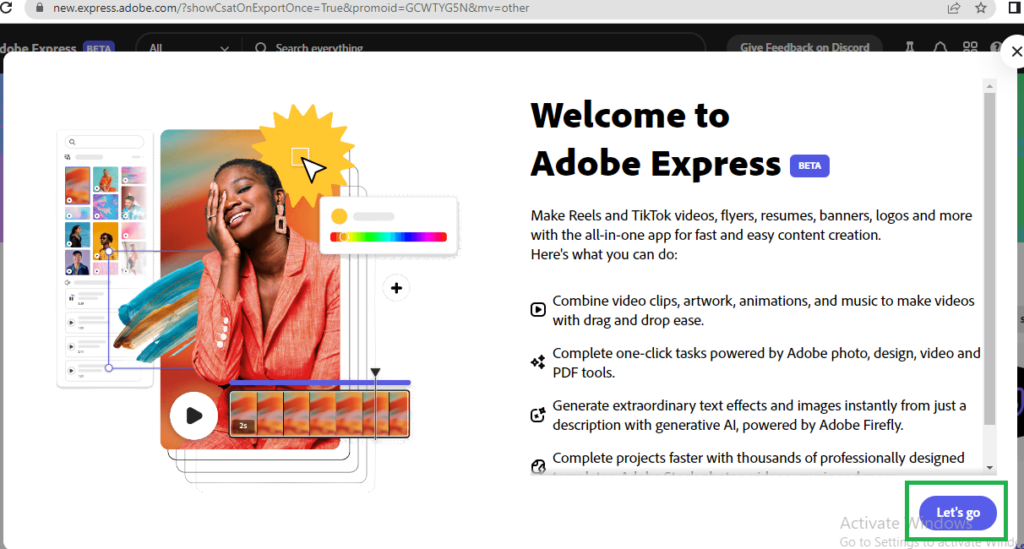Open the apps grid switcher icon
The width and height of the screenshot is (1024, 549).
(x=970, y=47)
